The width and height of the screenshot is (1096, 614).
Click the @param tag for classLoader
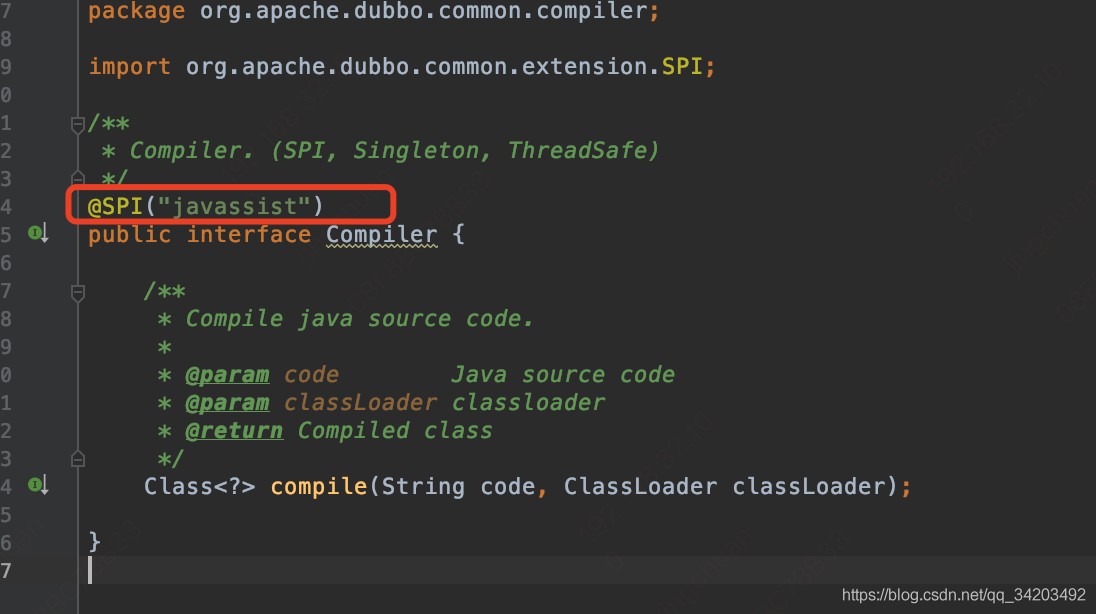(x=227, y=403)
